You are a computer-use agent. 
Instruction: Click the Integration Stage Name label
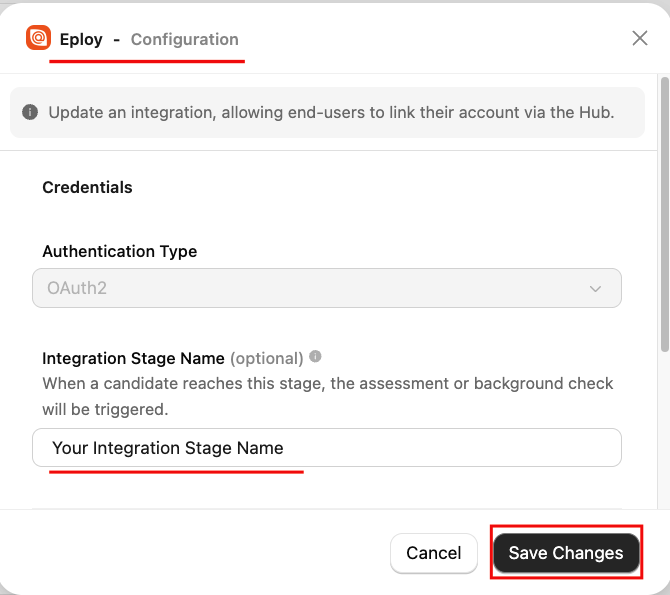[133, 358]
